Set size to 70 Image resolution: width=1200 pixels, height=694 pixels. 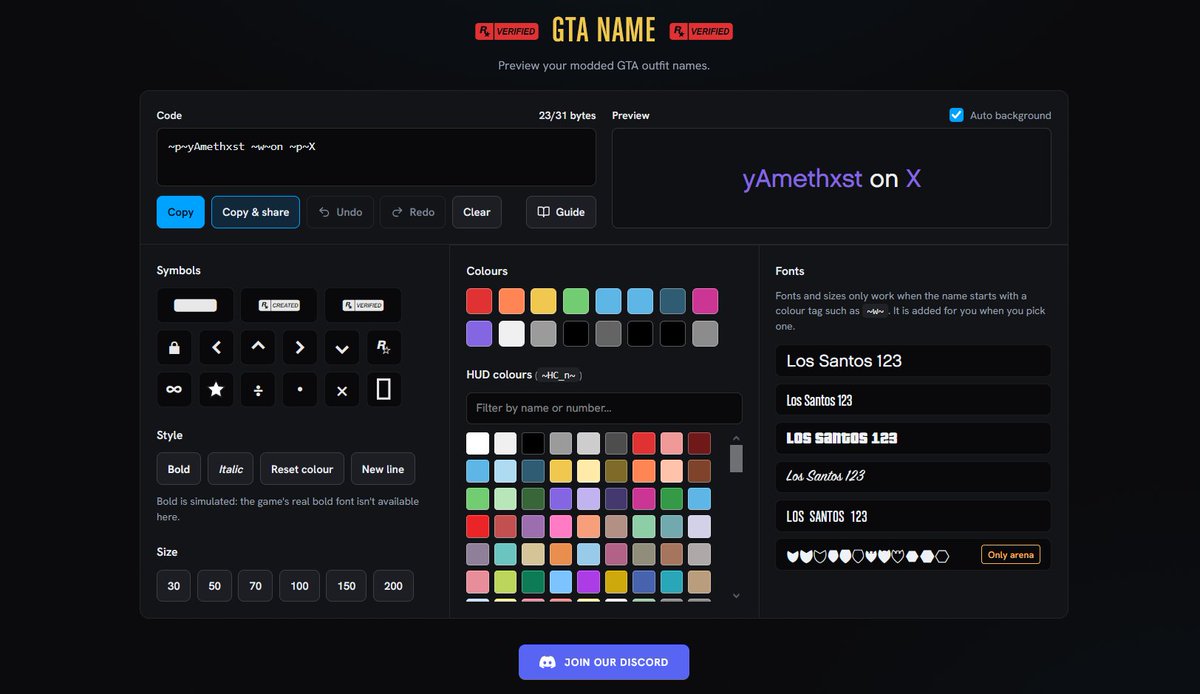click(255, 586)
